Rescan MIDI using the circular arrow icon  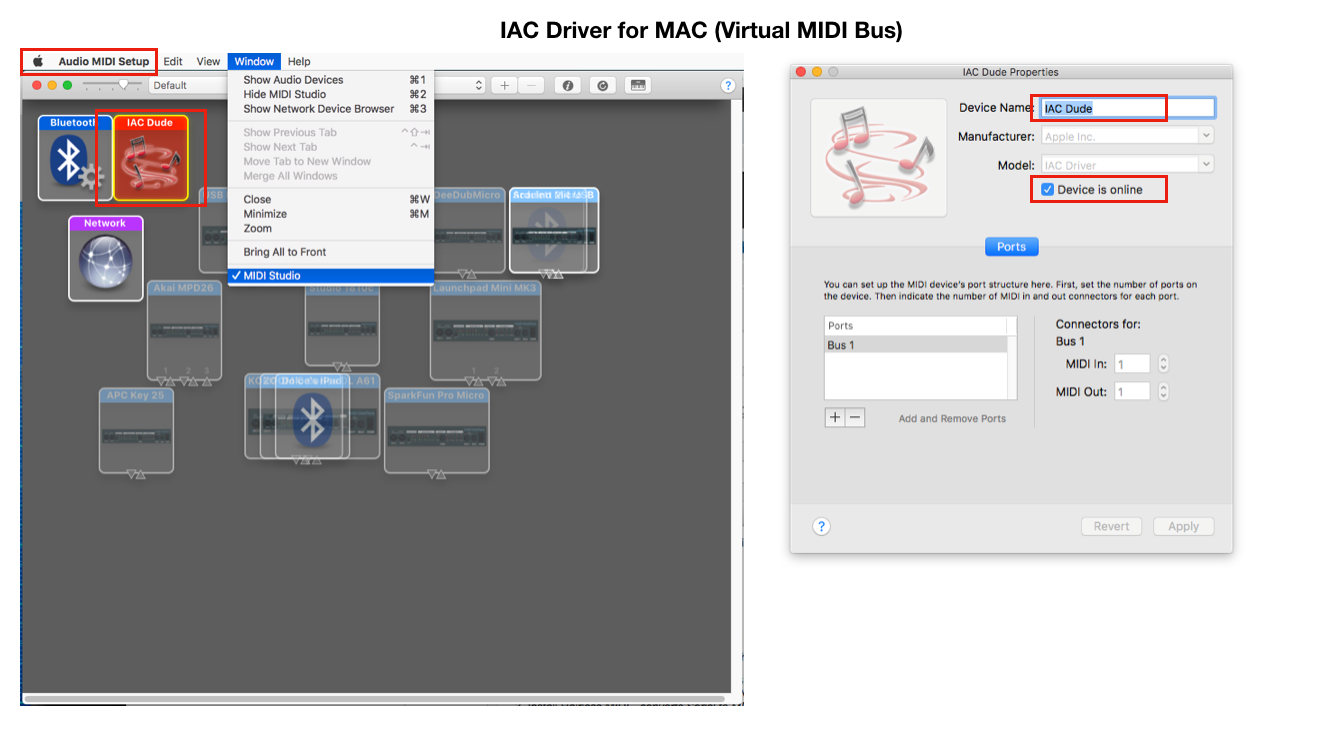(x=602, y=85)
